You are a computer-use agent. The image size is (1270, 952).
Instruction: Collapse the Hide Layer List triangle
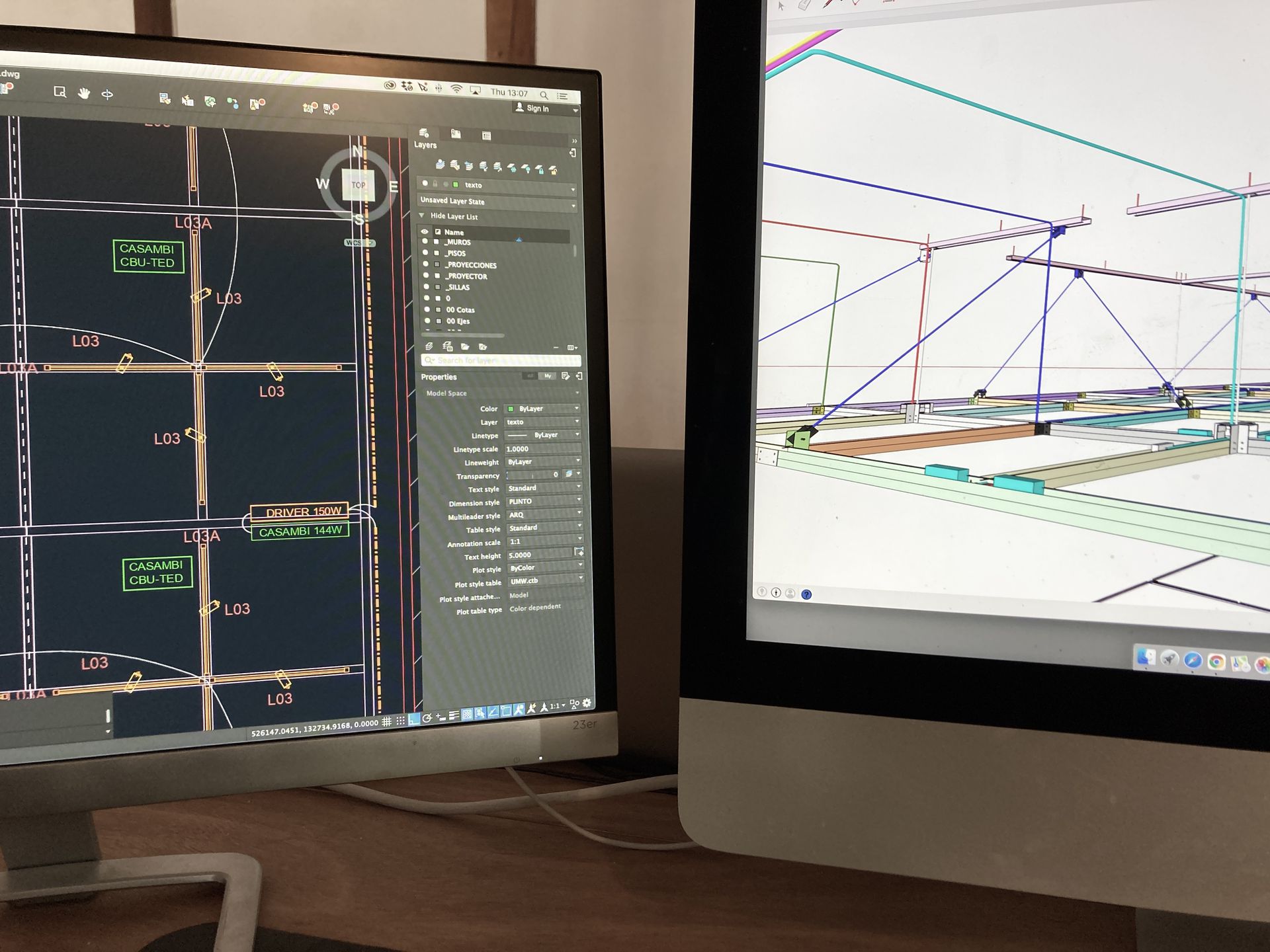pos(422,216)
